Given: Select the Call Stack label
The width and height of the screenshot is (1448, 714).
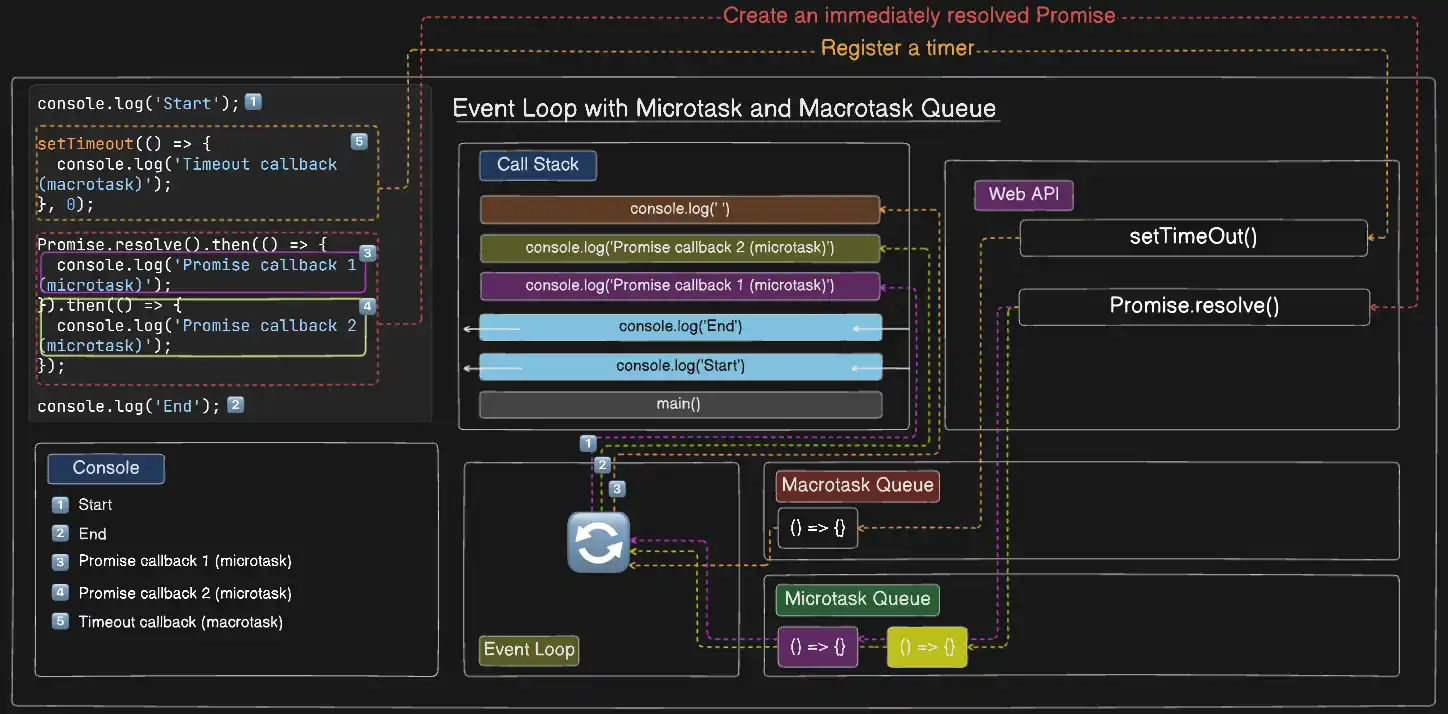Looking at the screenshot, I should pos(538,165).
